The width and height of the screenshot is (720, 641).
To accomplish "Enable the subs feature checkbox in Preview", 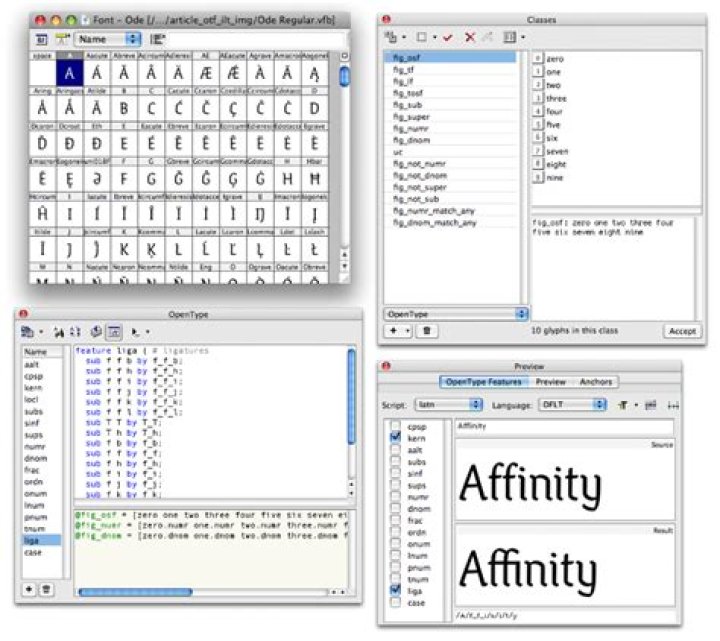I will point(395,461).
